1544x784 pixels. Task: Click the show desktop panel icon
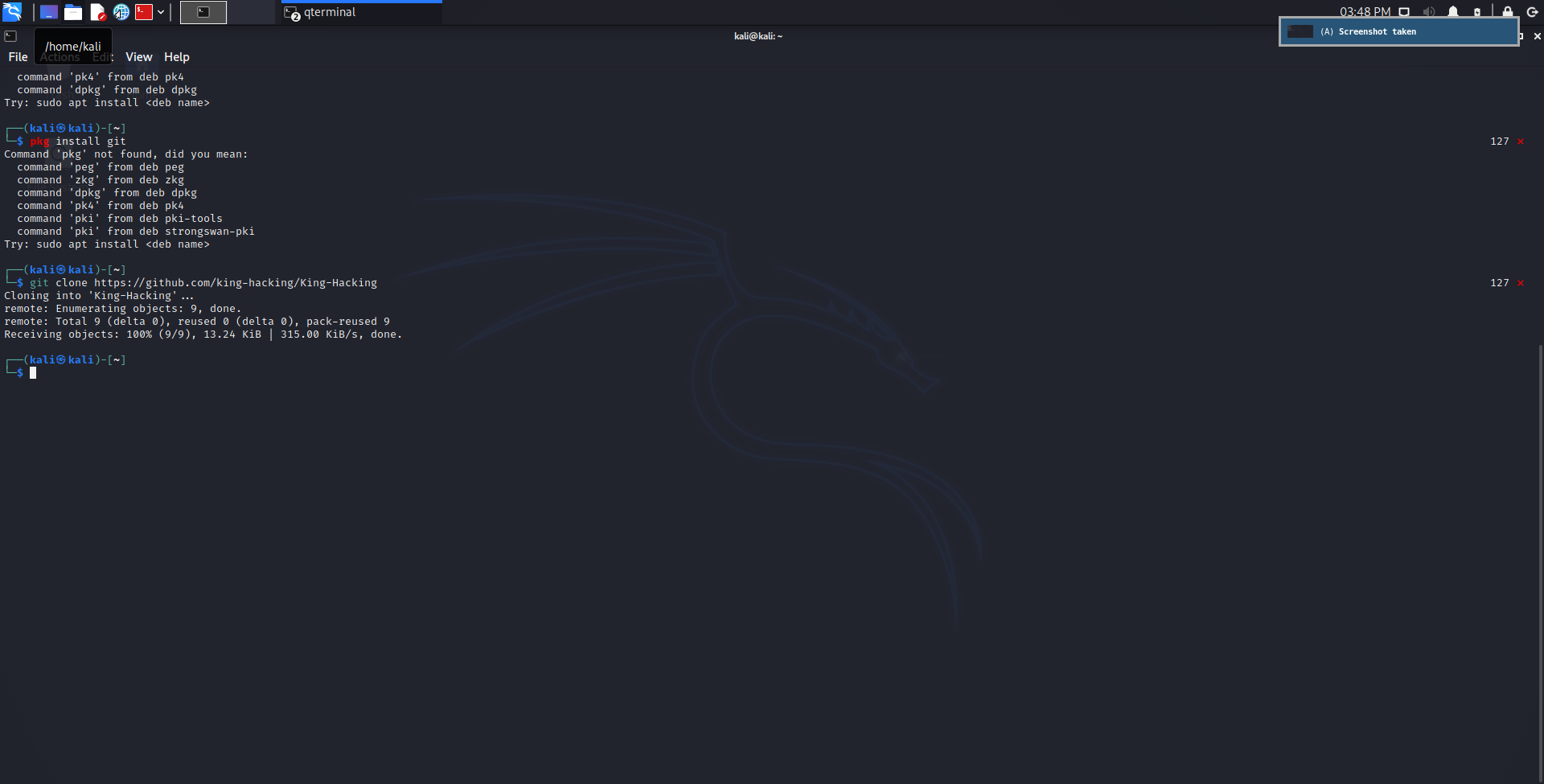49,12
